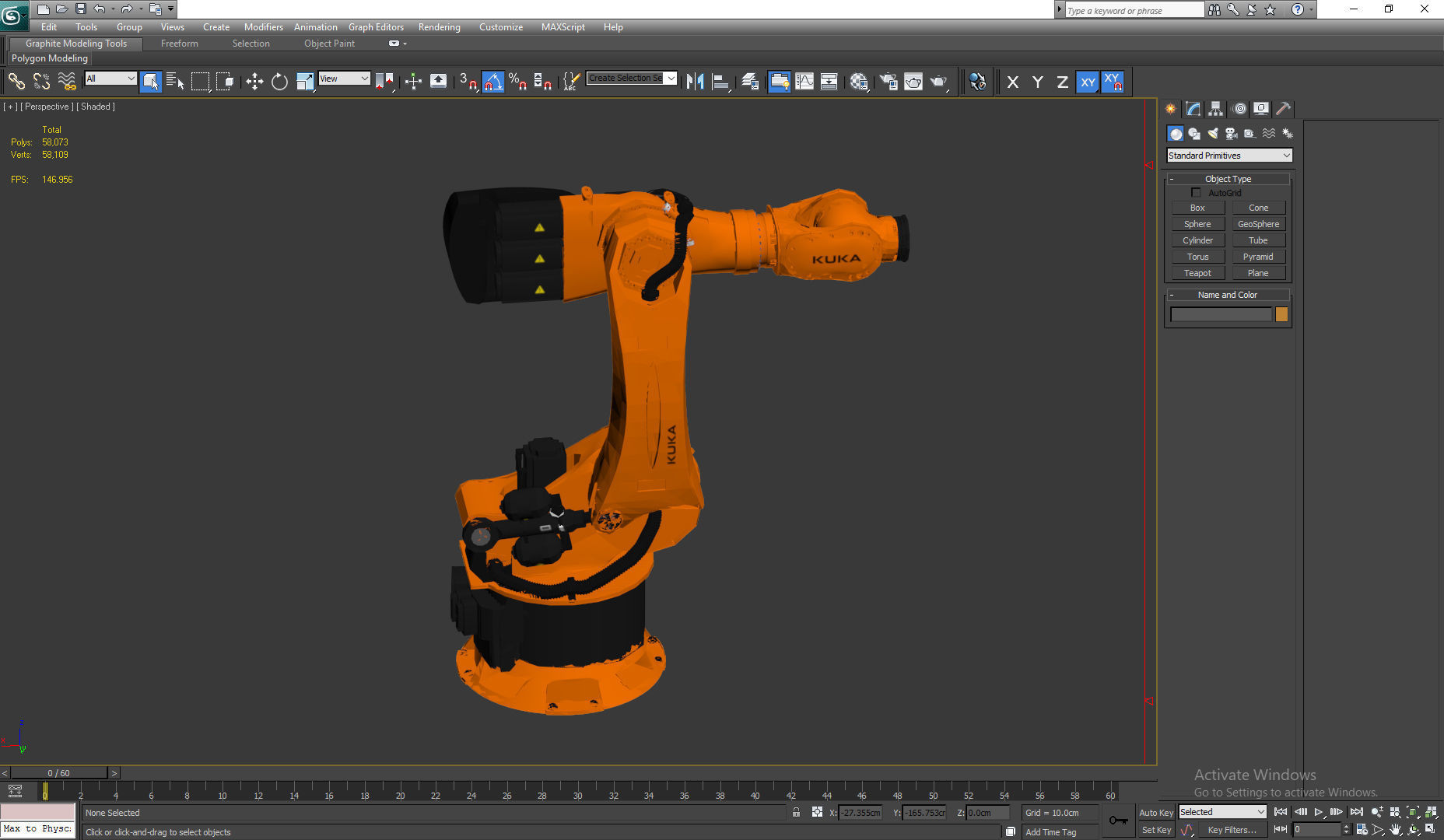The width and height of the screenshot is (1444, 840).
Task: Open Key Filters dialog
Action: (x=1232, y=830)
